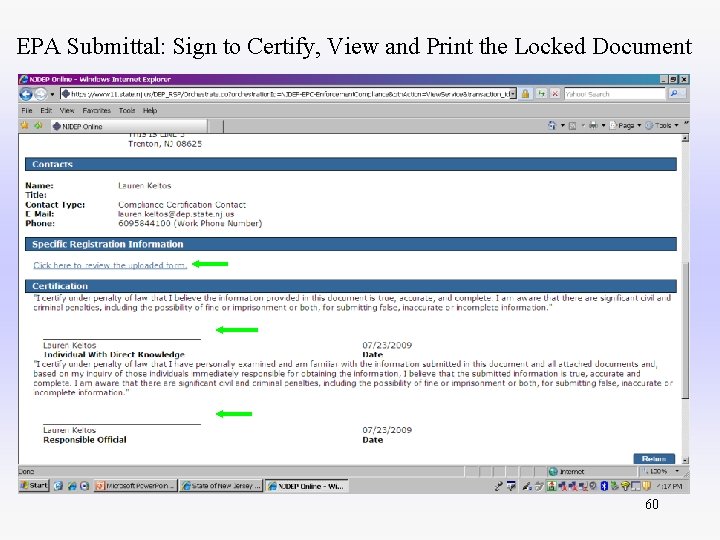Click the Print icon in command bar

593,125
